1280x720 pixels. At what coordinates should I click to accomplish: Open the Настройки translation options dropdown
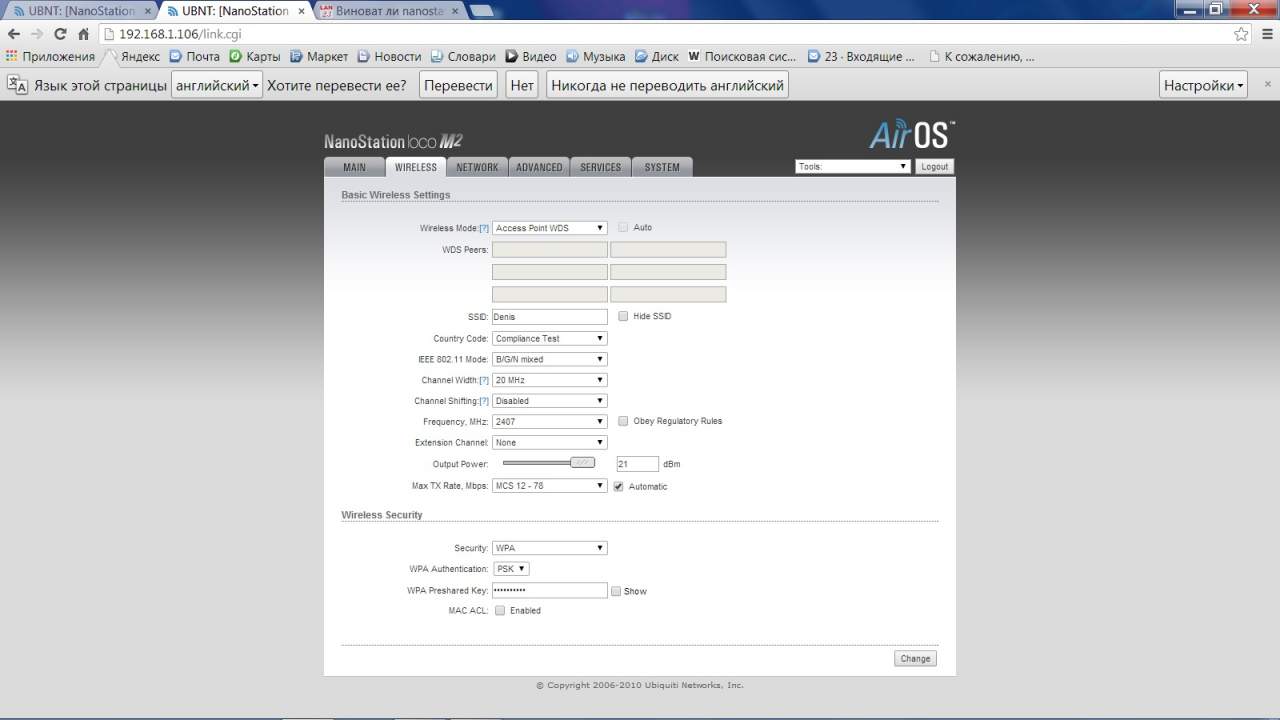1204,85
